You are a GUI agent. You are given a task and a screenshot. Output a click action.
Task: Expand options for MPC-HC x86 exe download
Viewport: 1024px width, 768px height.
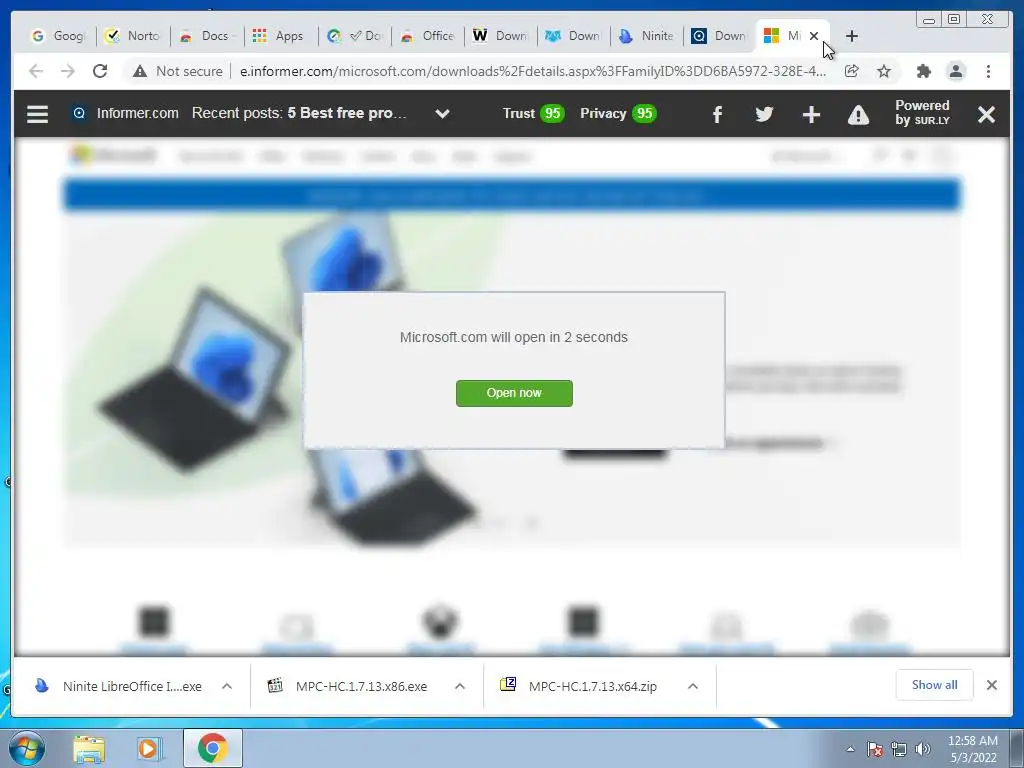click(460, 686)
